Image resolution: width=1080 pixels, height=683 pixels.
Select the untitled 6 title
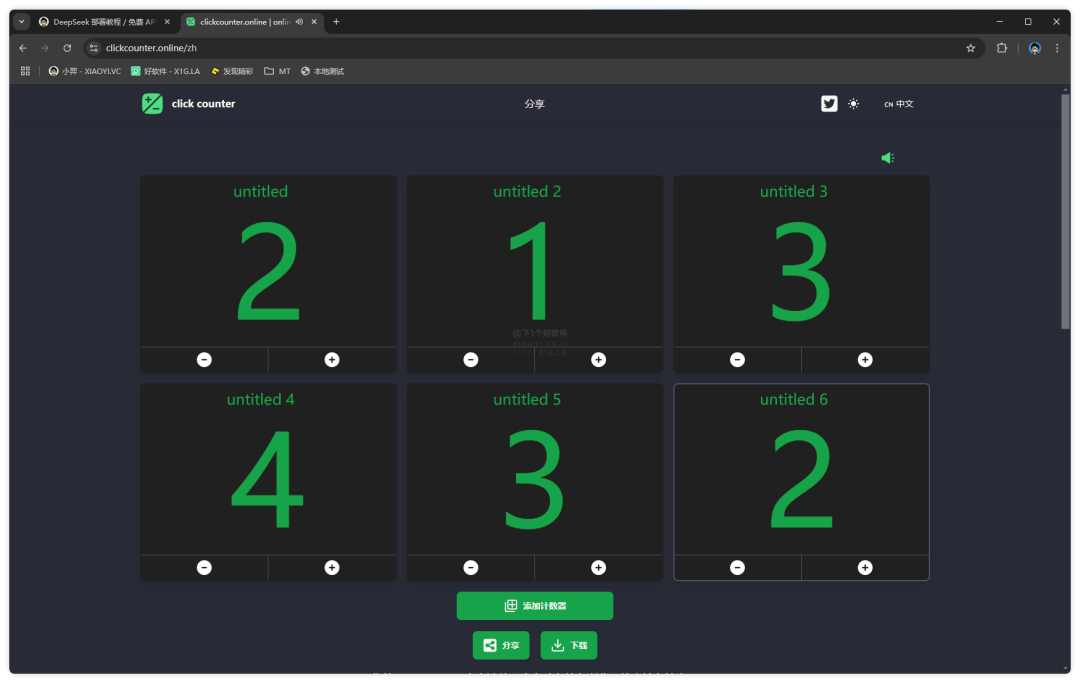(x=793, y=399)
